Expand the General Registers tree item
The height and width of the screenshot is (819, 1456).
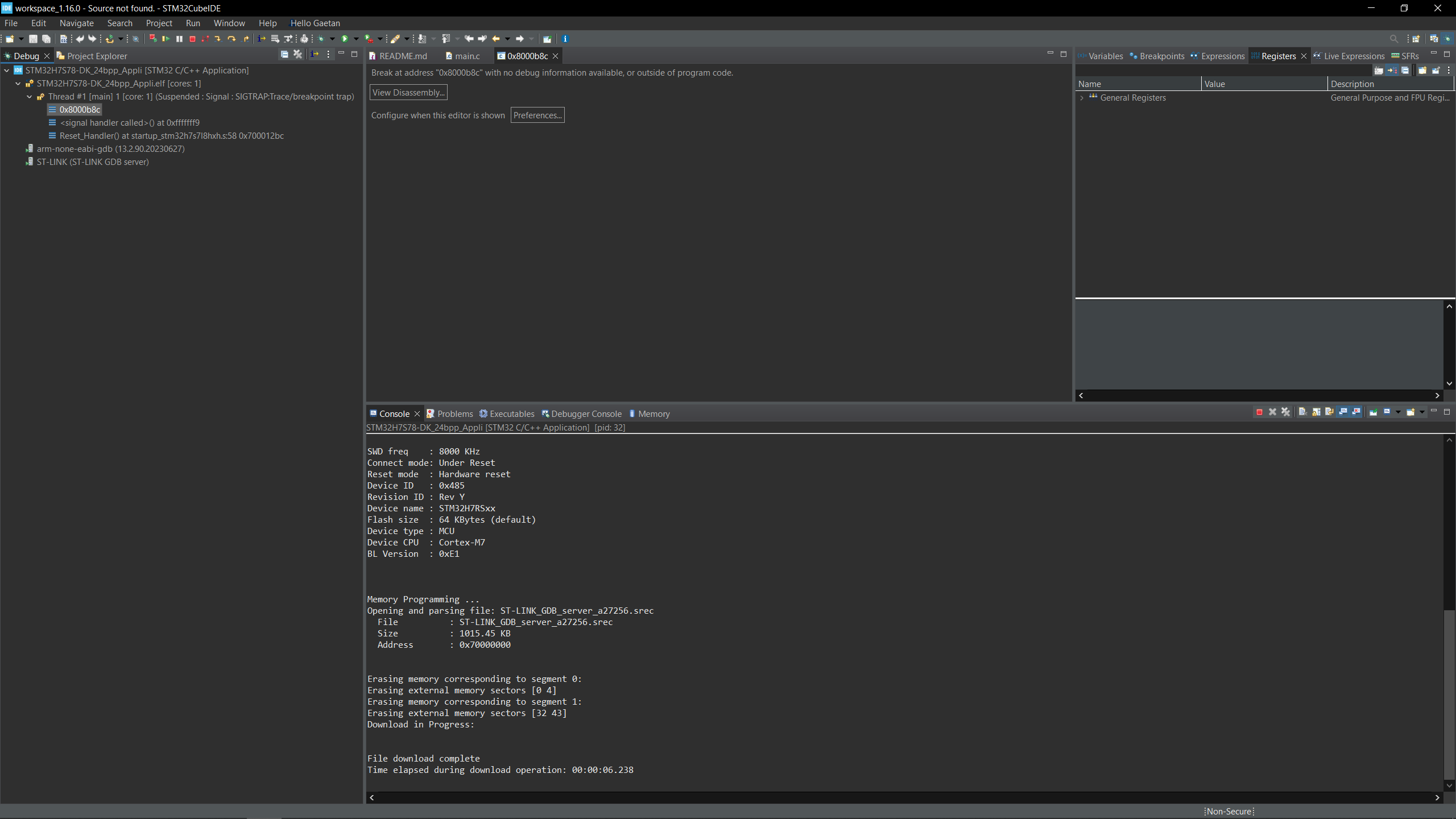1081,97
